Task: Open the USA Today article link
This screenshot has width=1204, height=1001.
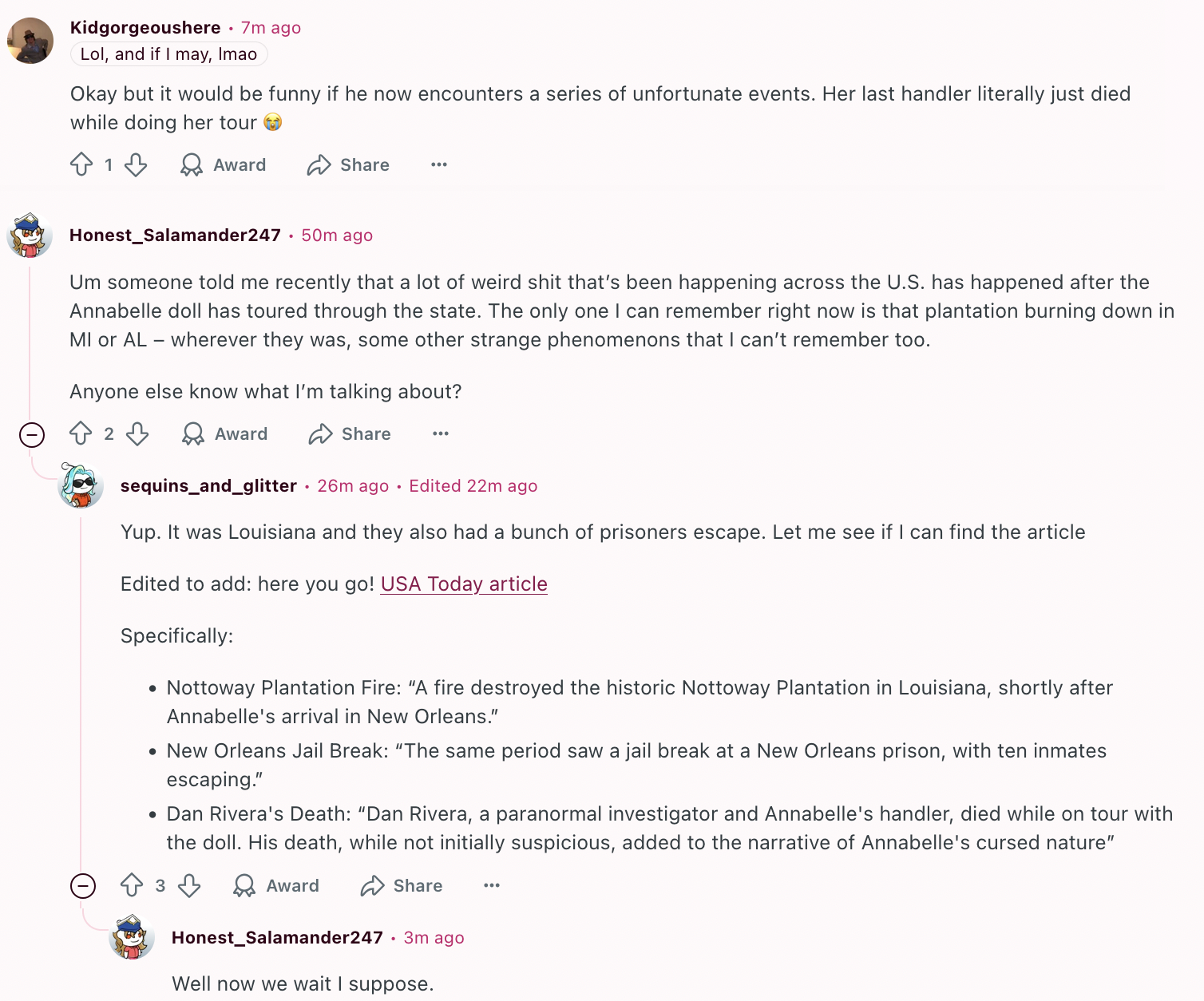Action: point(464,584)
